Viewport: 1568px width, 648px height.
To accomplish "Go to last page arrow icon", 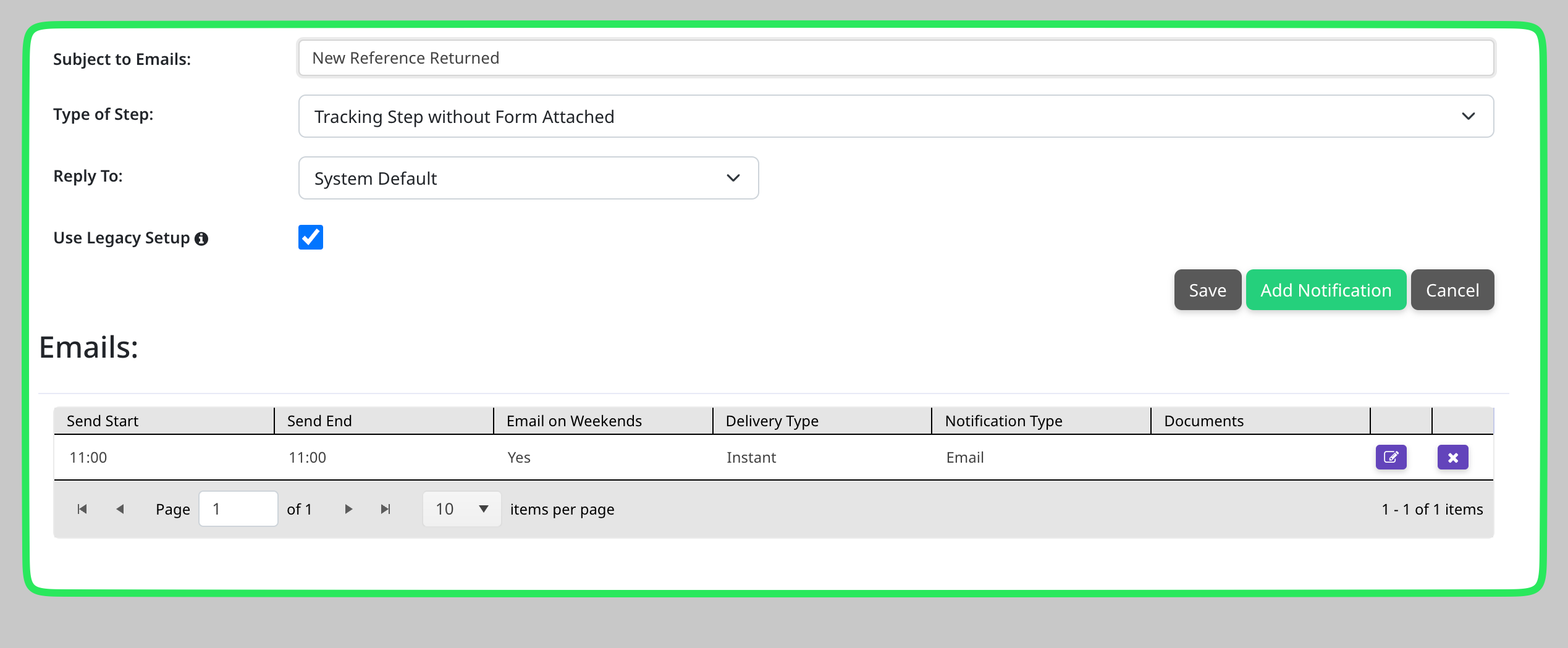I will coord(386,509).
